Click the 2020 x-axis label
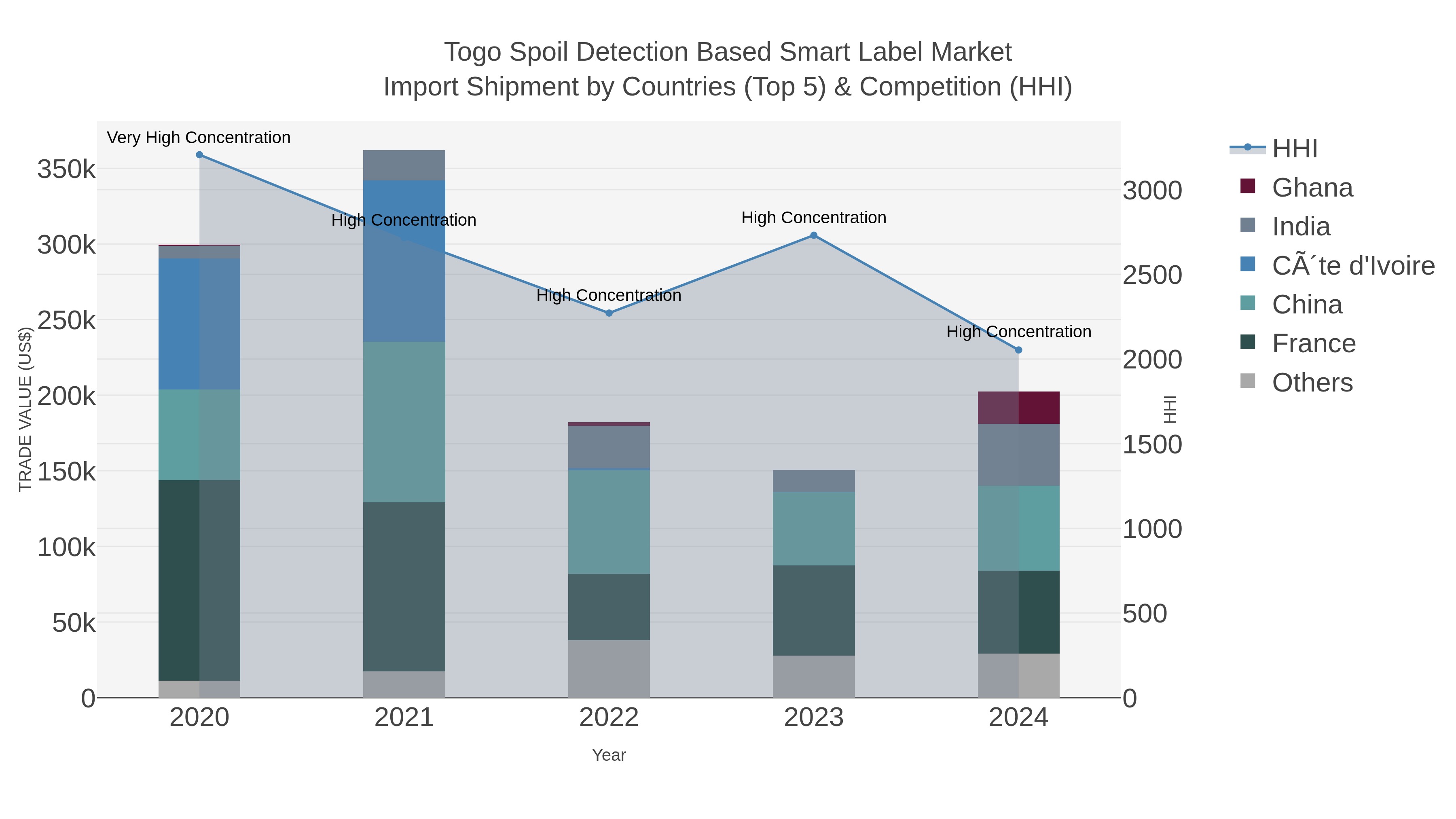Viewport: 1456px width, 819px height. 199,718
